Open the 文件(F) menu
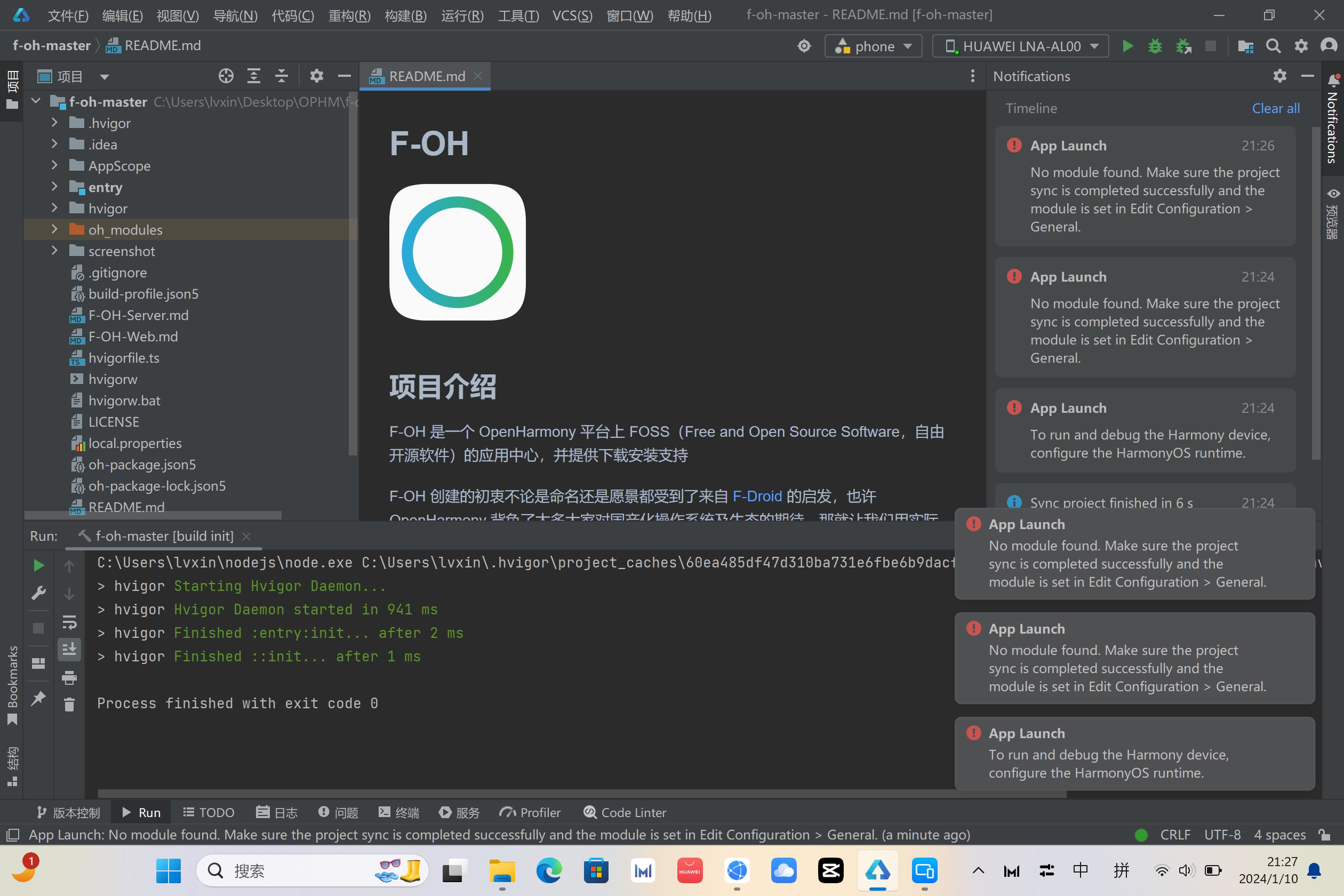Viewport: 1344px width, 896px height. 68,15
